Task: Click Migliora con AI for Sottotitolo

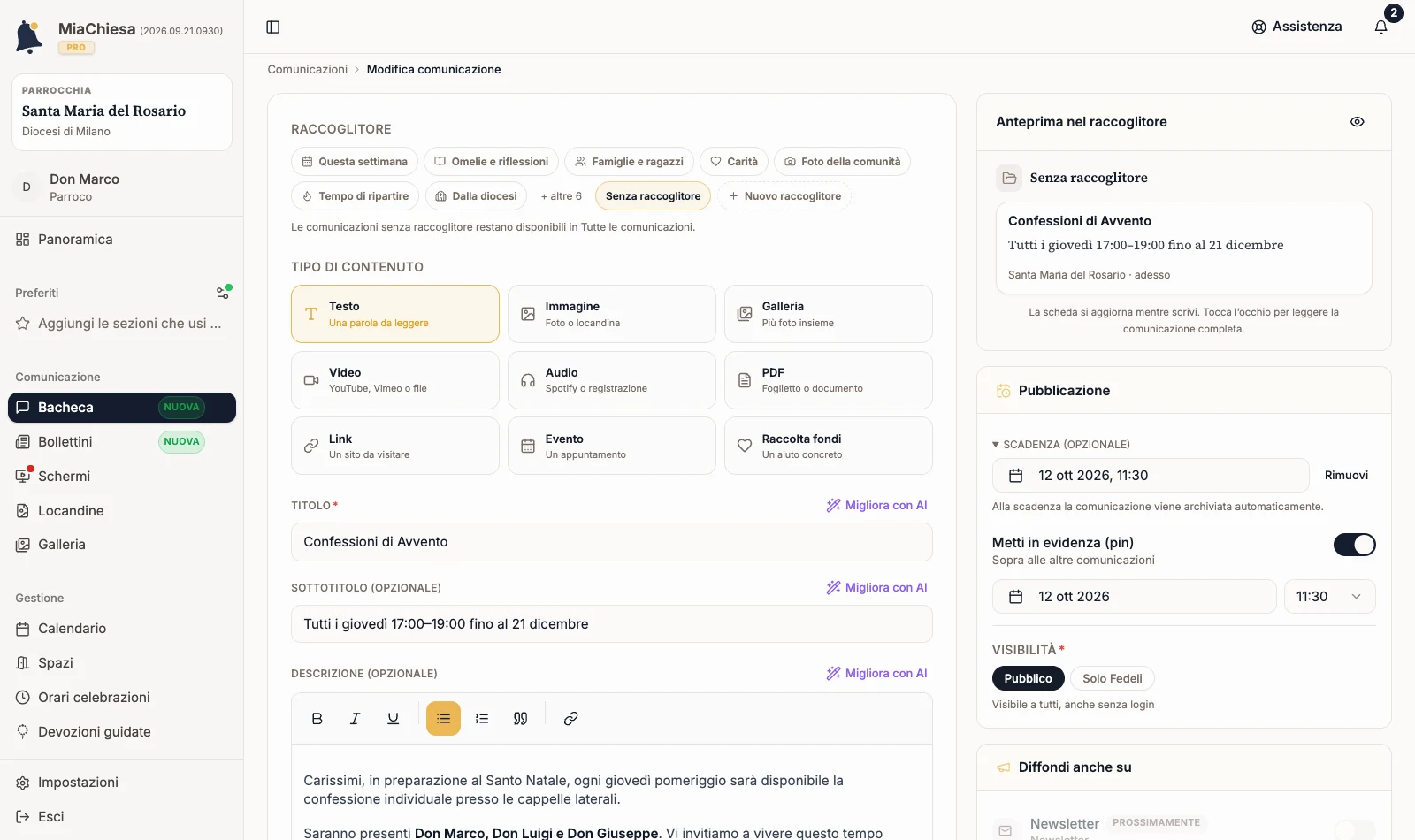Action: [x=877, y=588]
